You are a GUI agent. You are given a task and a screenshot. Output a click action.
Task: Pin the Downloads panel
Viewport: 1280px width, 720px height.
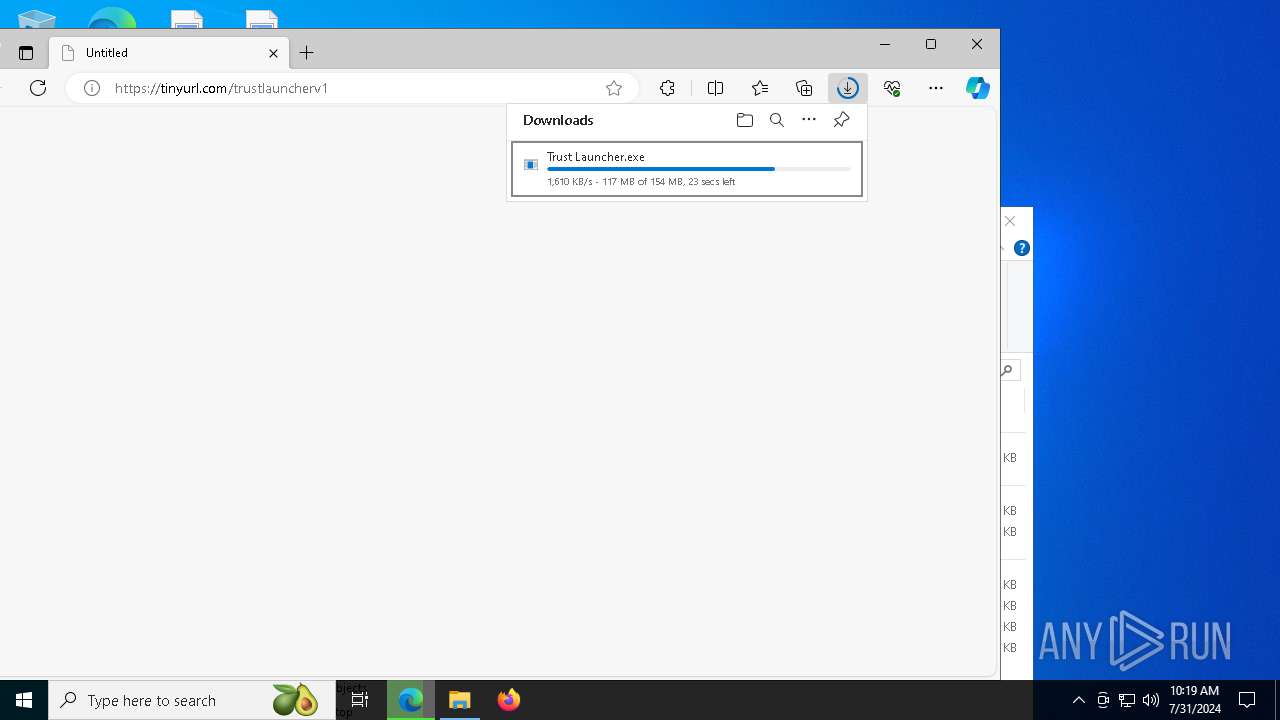841,120
